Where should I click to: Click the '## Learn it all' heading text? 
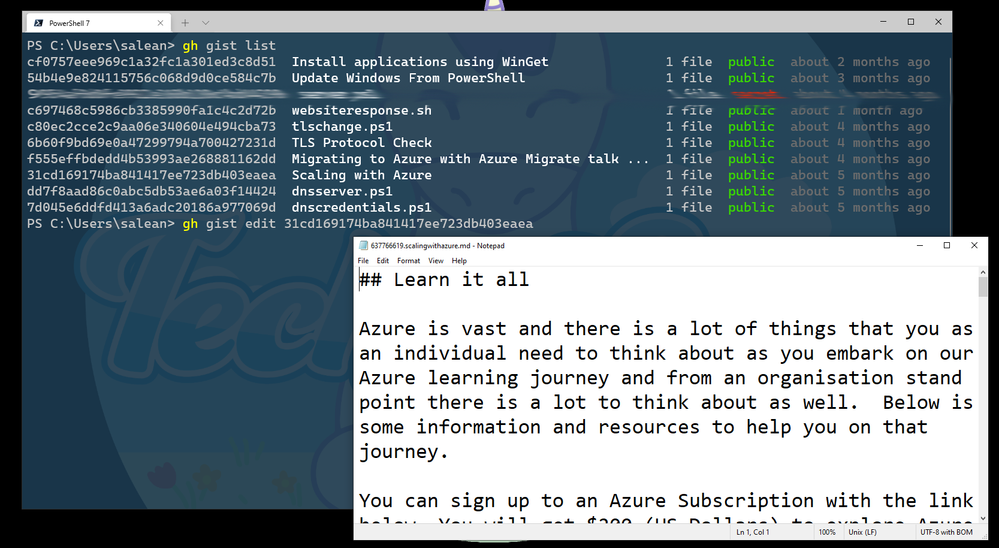coord(444,280)
